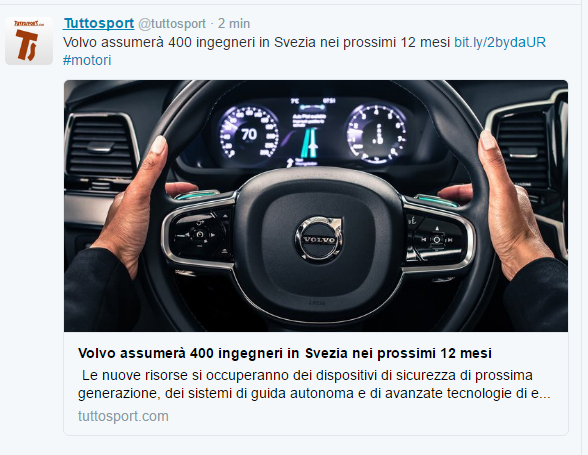The image size is (588, 455).
Task: Click the bold card headline about Volvo
Action: 285,353
